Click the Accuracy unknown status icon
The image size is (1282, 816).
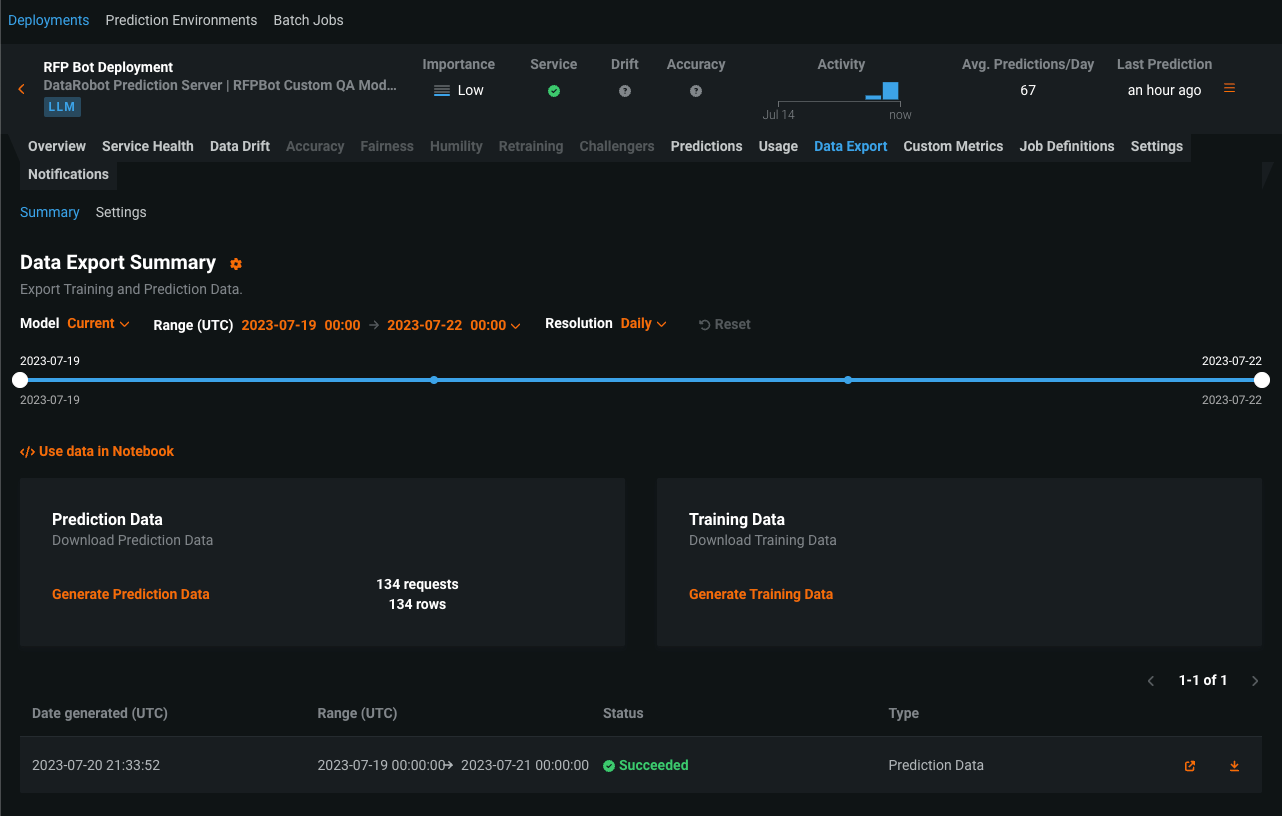[695, 91]
